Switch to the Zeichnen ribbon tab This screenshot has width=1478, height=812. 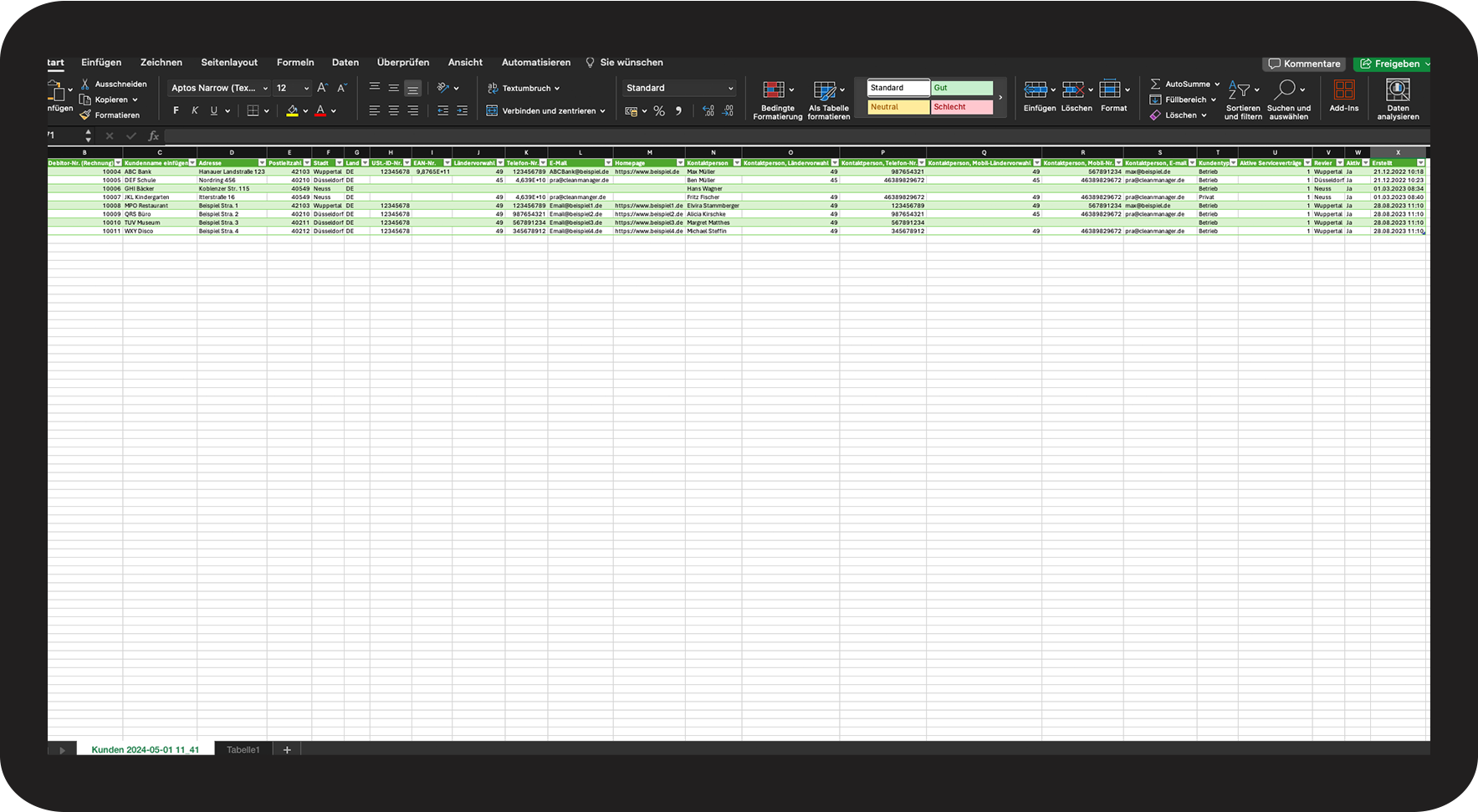(x=161, y=63)
